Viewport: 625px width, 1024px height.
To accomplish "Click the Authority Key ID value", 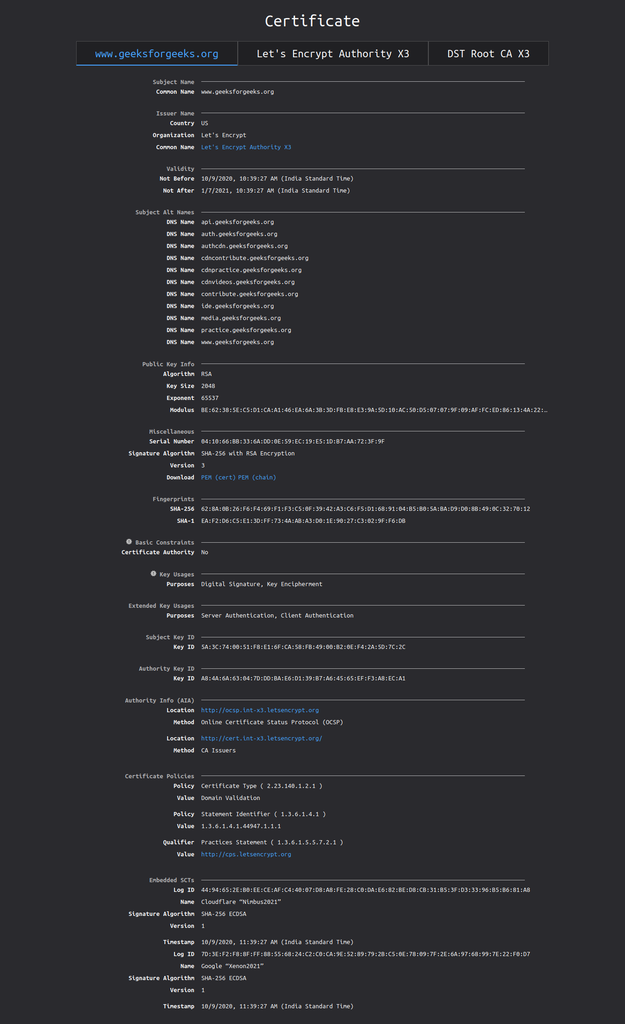I will pos(303,678).
